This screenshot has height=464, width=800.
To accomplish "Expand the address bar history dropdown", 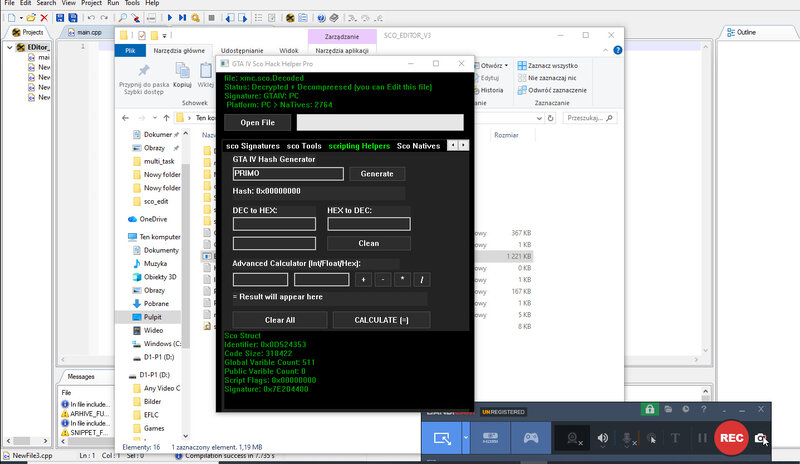I will [539, 118].
